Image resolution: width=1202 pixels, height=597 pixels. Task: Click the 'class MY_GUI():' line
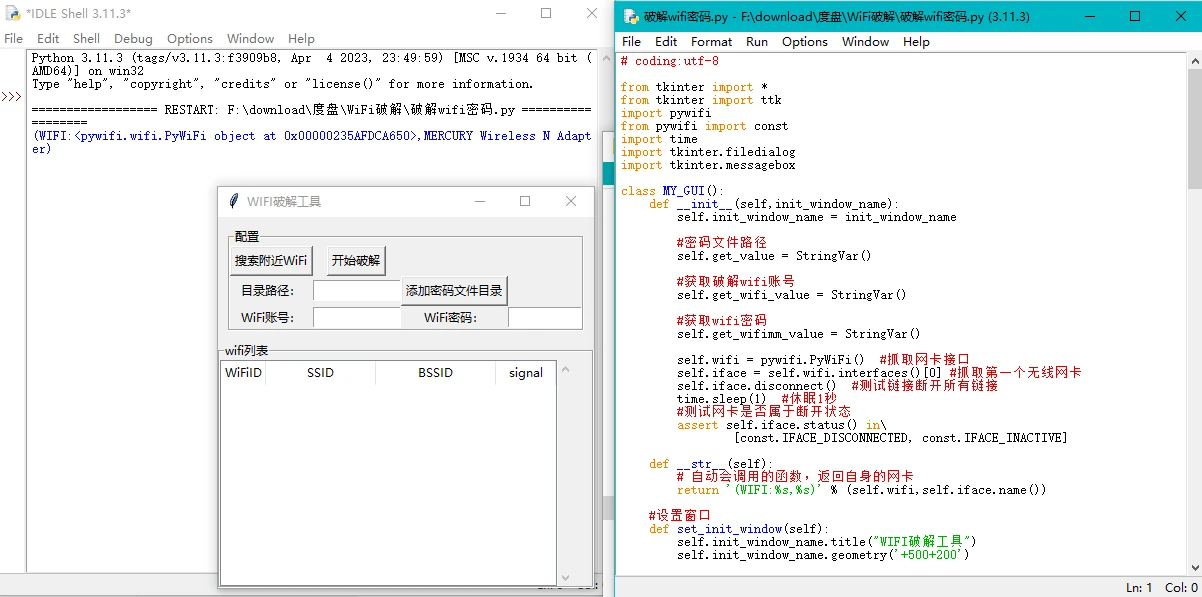(x=670, y=191)
